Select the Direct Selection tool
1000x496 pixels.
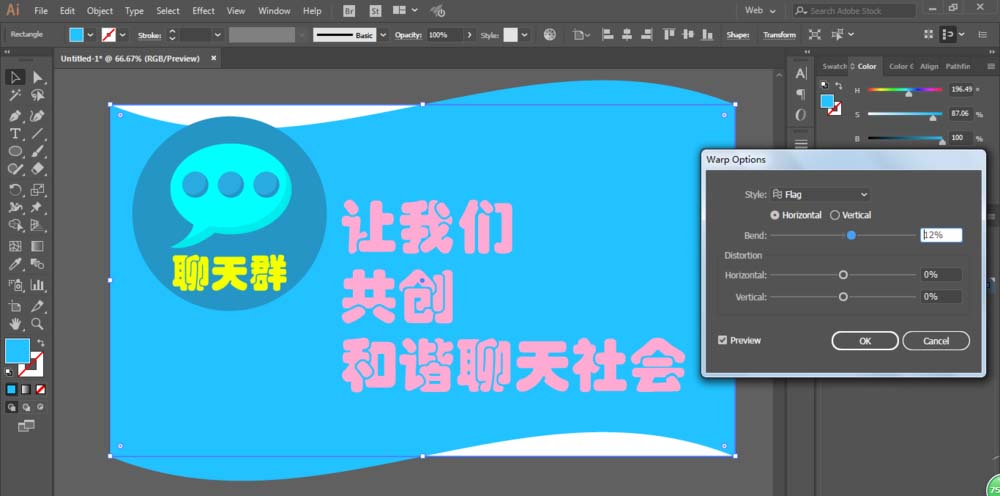(x=38, y=78)
